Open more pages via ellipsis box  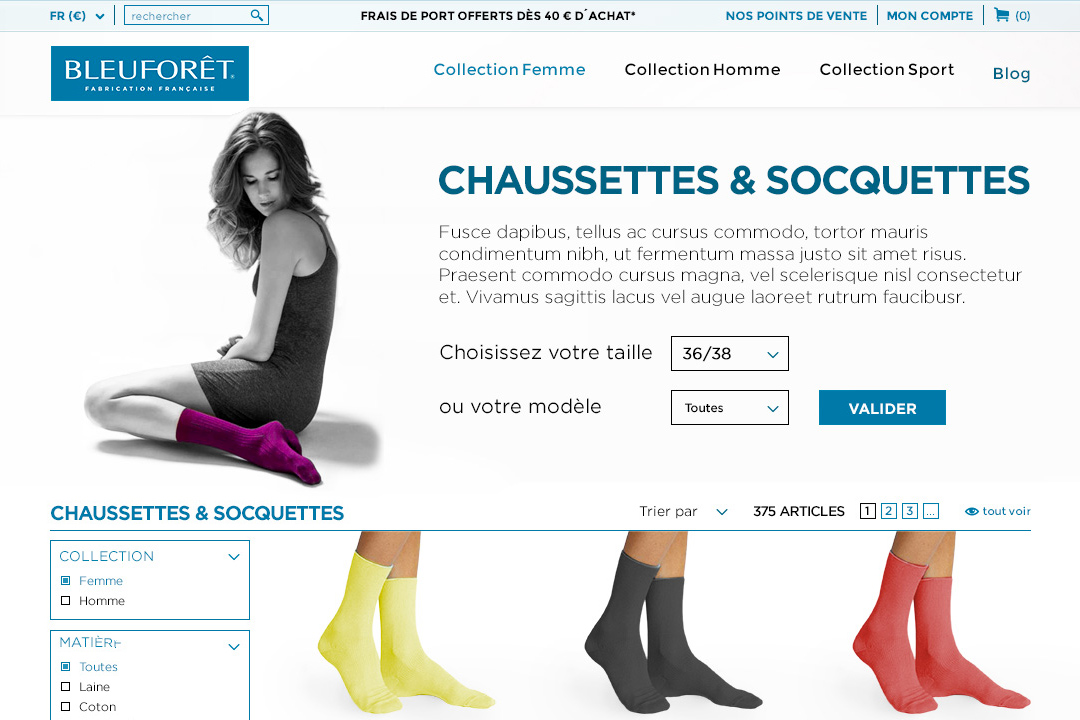pyautogui.click(x=931, y=511)
